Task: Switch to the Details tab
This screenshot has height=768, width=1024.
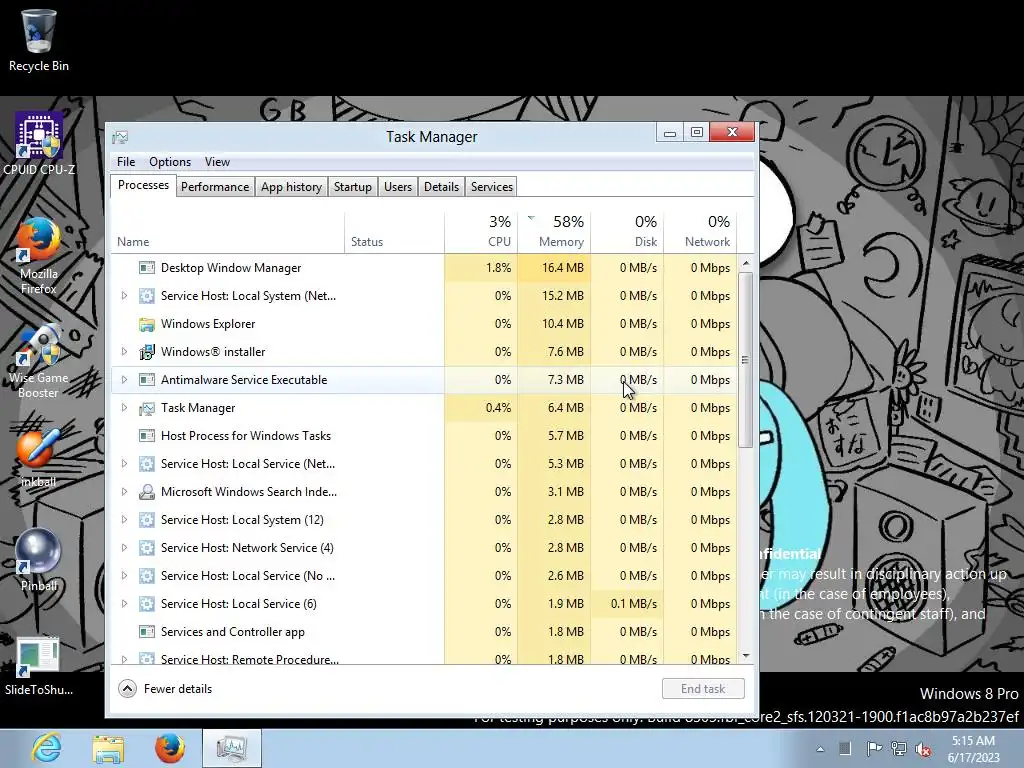Action: point(441,187)
